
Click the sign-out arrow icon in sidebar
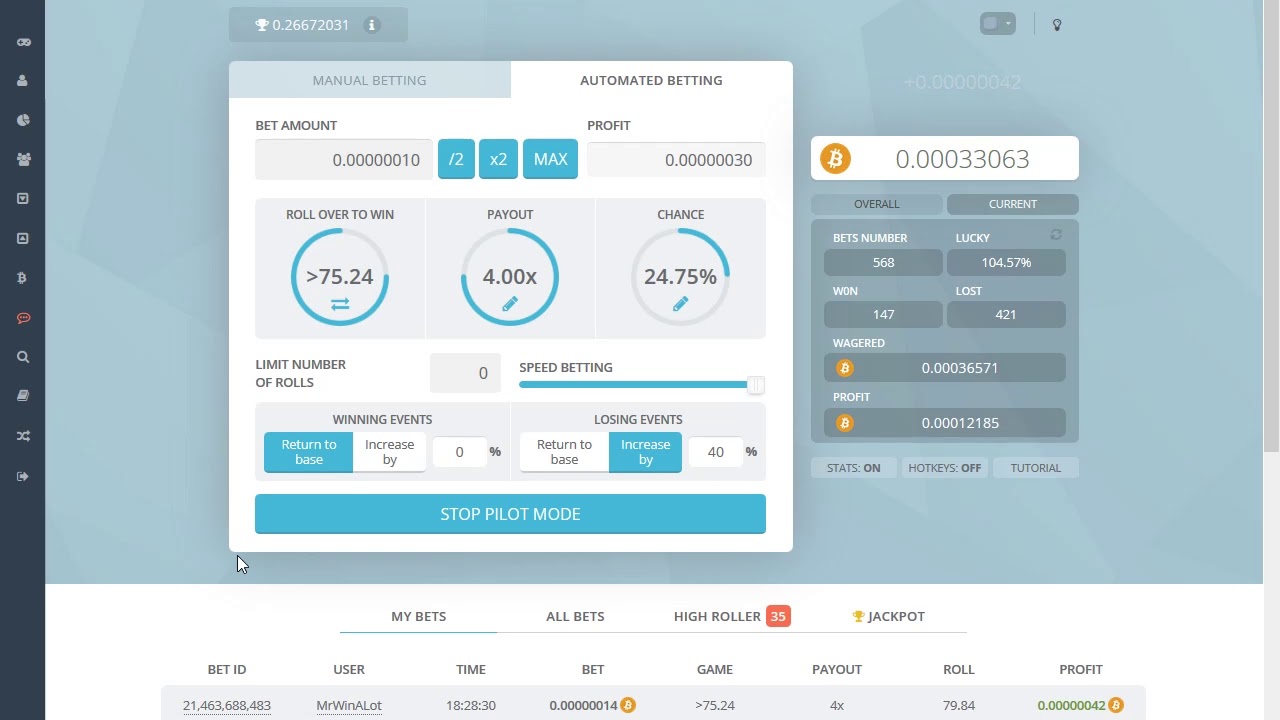(x=23, y=476)
